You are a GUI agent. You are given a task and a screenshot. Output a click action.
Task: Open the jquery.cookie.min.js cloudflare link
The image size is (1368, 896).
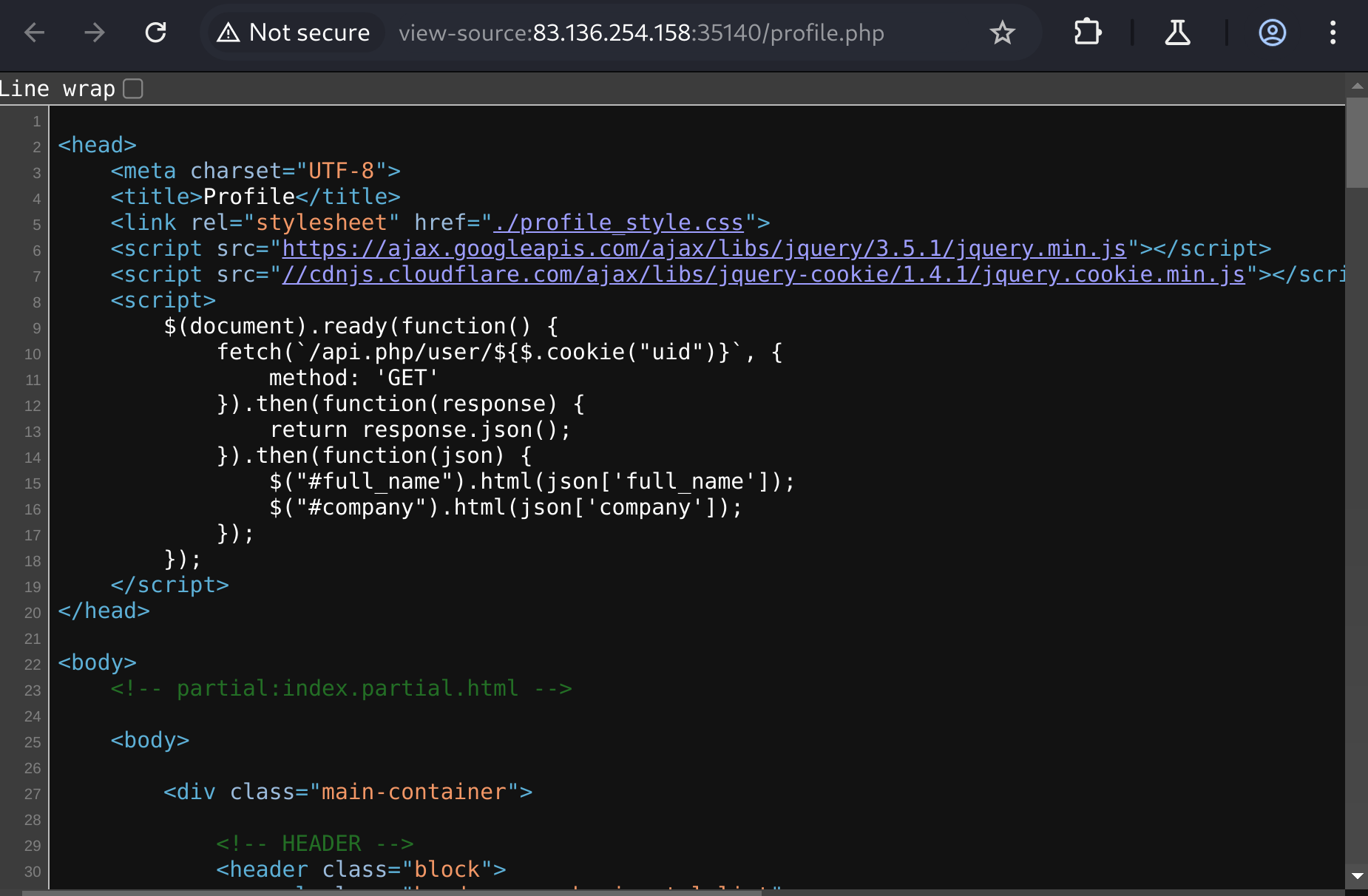[763, 274]
